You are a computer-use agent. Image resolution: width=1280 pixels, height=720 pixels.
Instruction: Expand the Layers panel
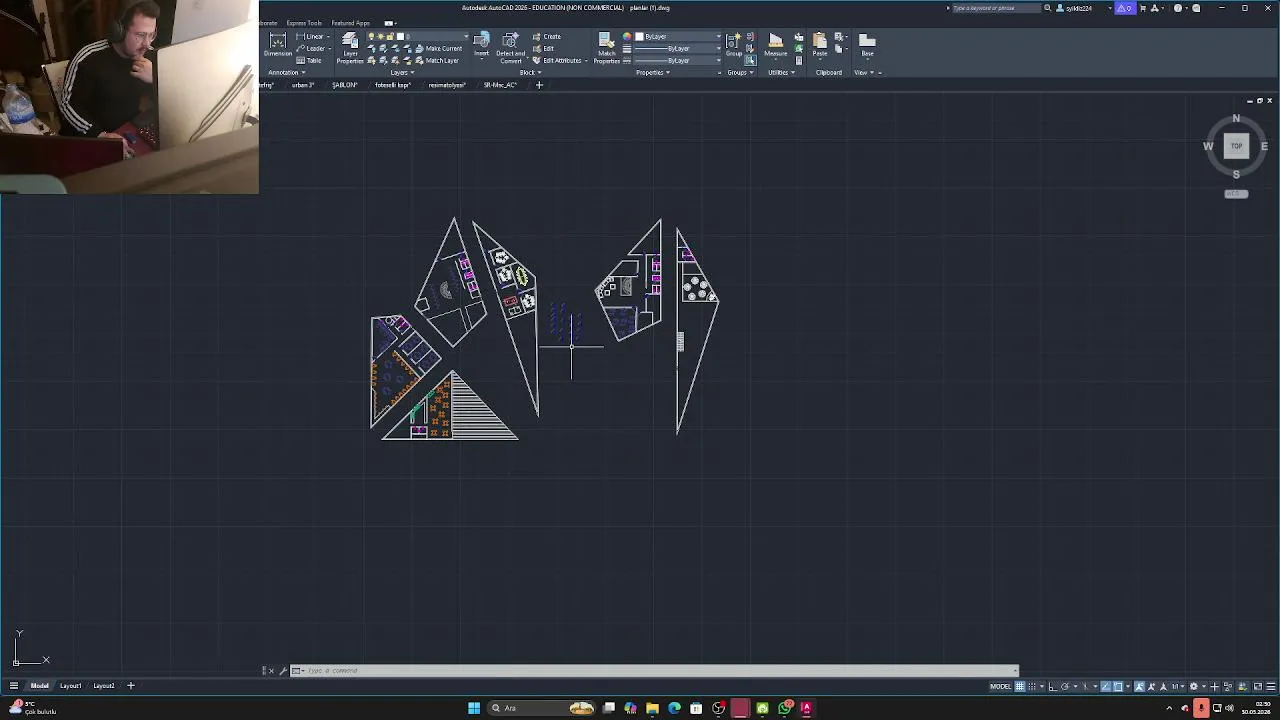coord(402,72)
